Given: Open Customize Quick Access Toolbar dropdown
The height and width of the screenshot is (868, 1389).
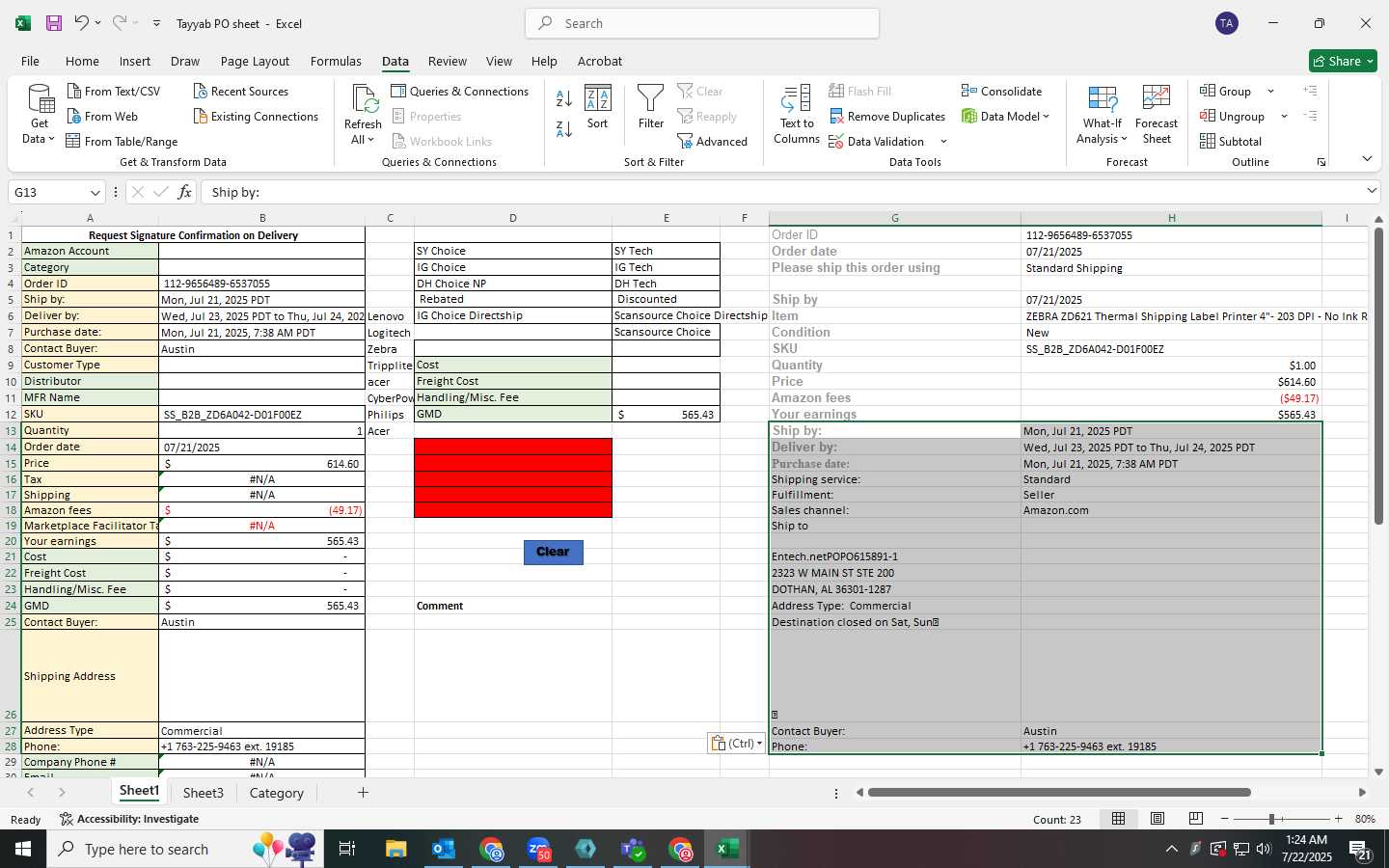Looking at the screenshot, I should [156, 23].
